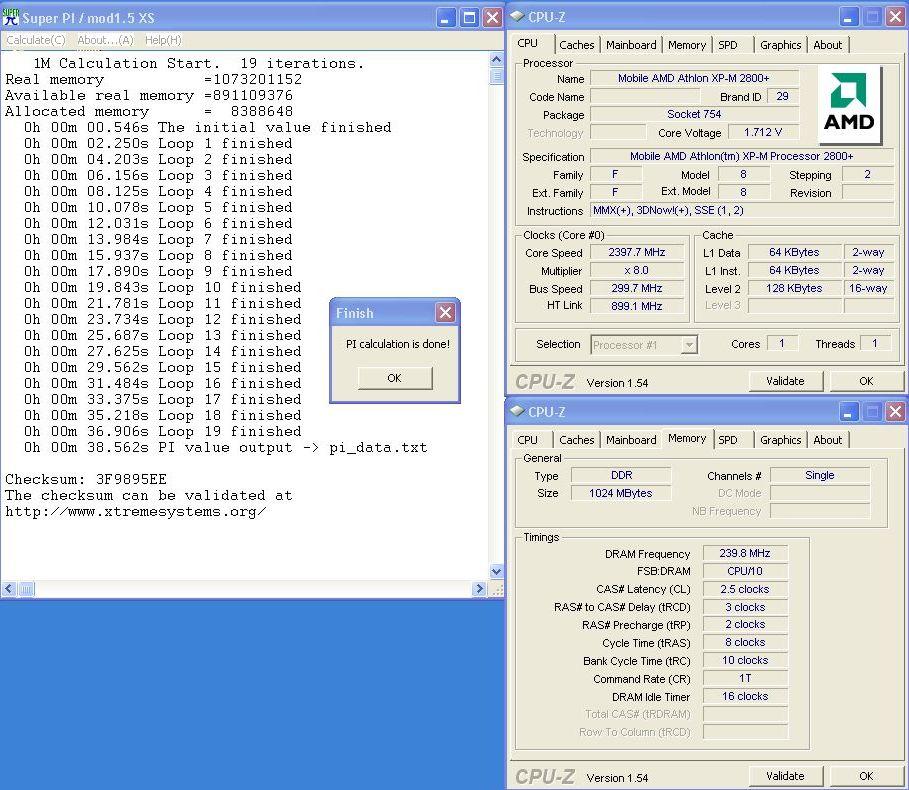Image resolution: width=909 pixels, height=790 pixels.
Task: Click the memory Size value 1024 MBytes
Action: click(621, 493)
